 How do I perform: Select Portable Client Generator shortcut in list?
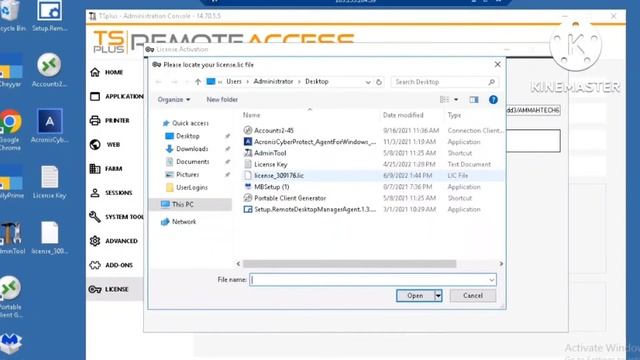(290, 198)
